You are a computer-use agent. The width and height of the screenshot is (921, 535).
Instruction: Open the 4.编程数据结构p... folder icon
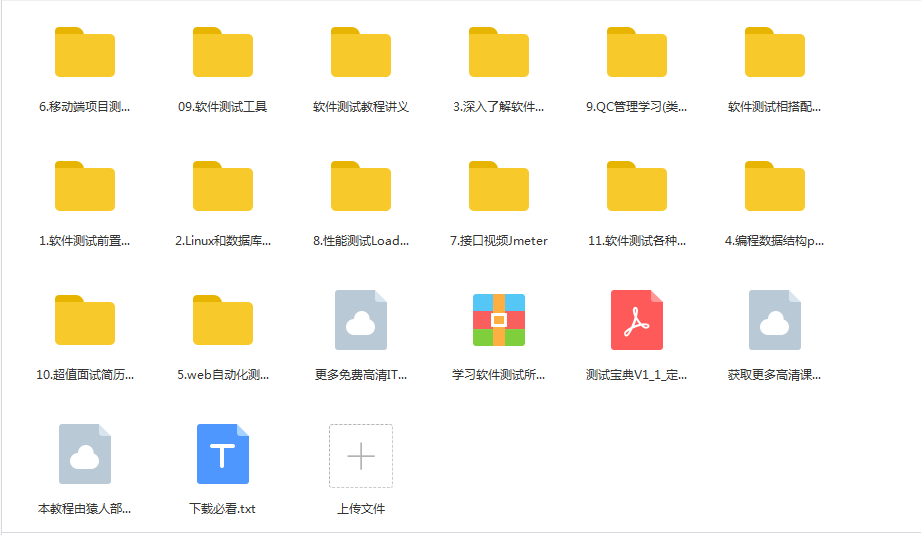click(x=775, y=186)
